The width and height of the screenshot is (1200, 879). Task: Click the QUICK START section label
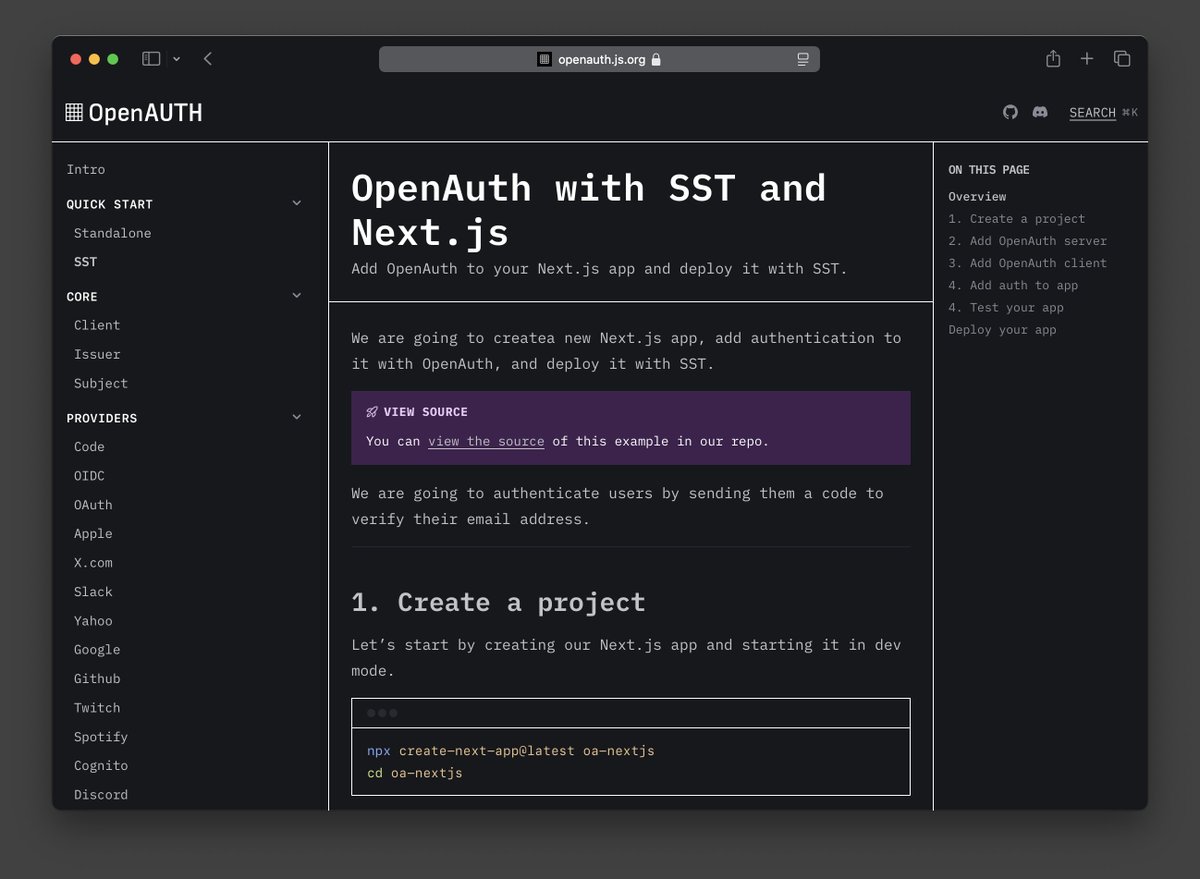coord(110,204)
